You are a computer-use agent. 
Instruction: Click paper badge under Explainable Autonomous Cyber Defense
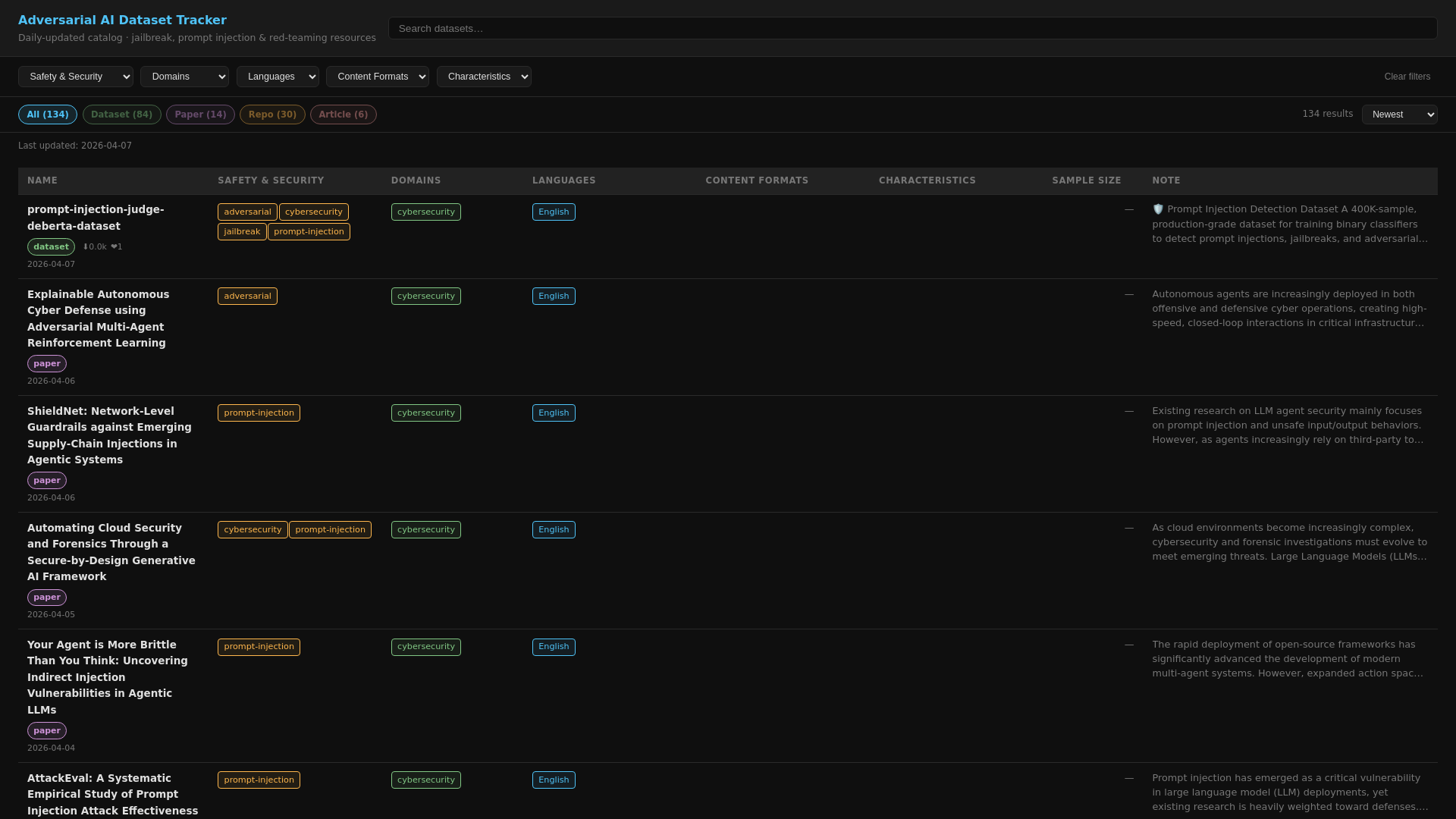(47, 363)
